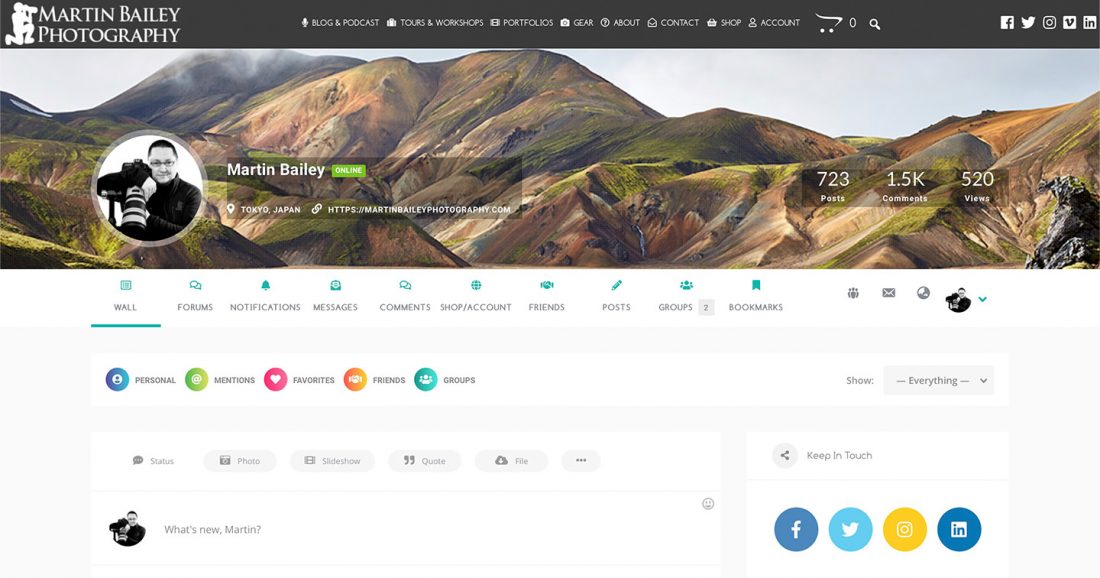The image size is (1100, 578).
Task: Open the Show Everything dropdown
Action: [938, 380]
